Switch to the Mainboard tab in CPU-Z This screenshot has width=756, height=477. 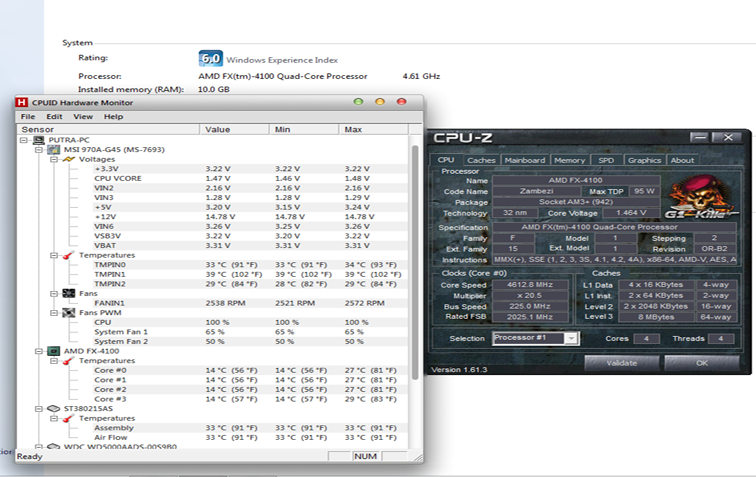coord(525,160)
